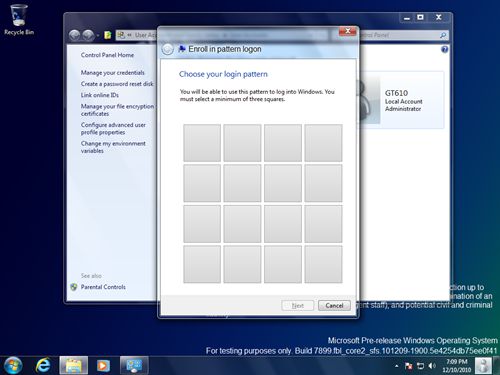Open Control Panel Home link
This screenshot has width=500, height=375.
click(107, 55)
